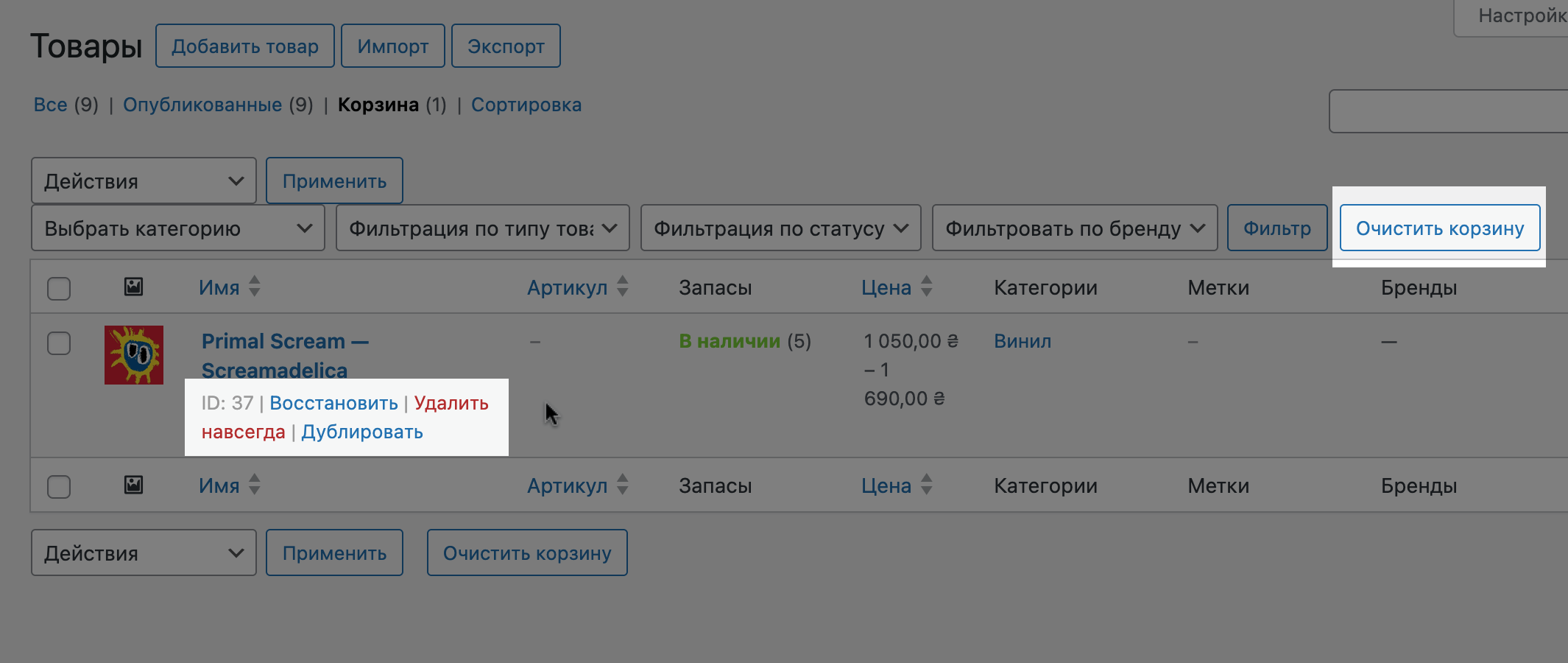Click the Дублировать link for Primal Scream
Screen dimensions: 1568x663
coord(362,432)
